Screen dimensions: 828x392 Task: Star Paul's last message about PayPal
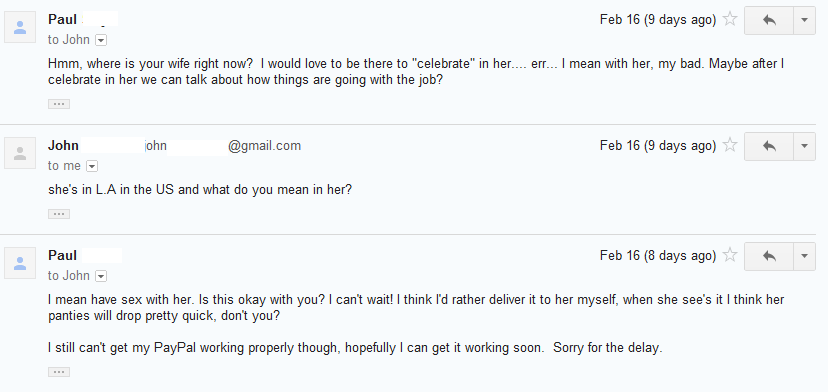pyautogui.click(x=730, y=255)
